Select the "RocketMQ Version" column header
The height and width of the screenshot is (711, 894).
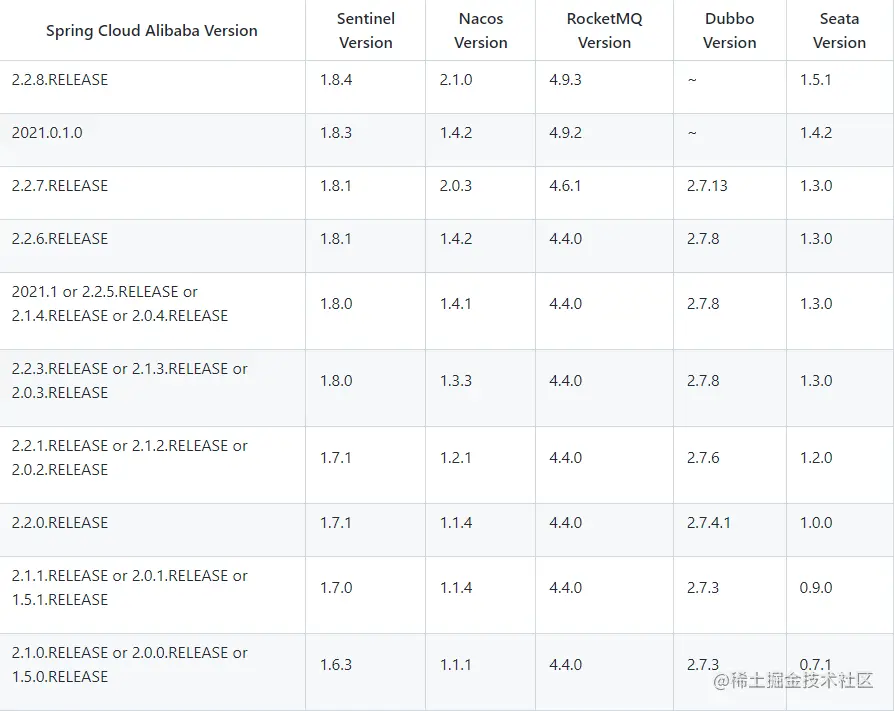tap(604, 31)
